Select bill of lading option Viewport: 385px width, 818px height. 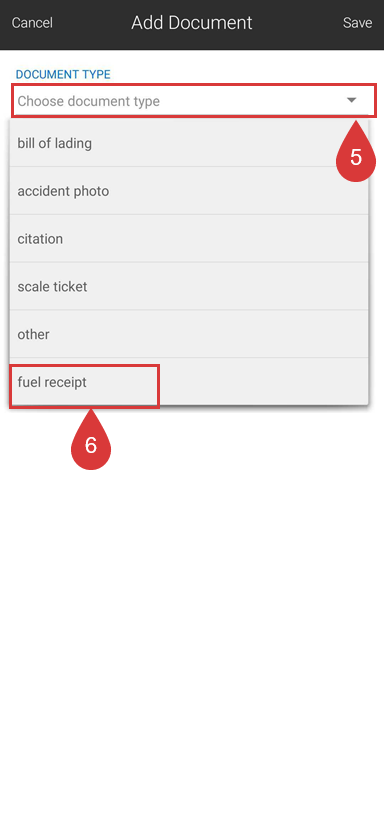(x=189, y=143)
